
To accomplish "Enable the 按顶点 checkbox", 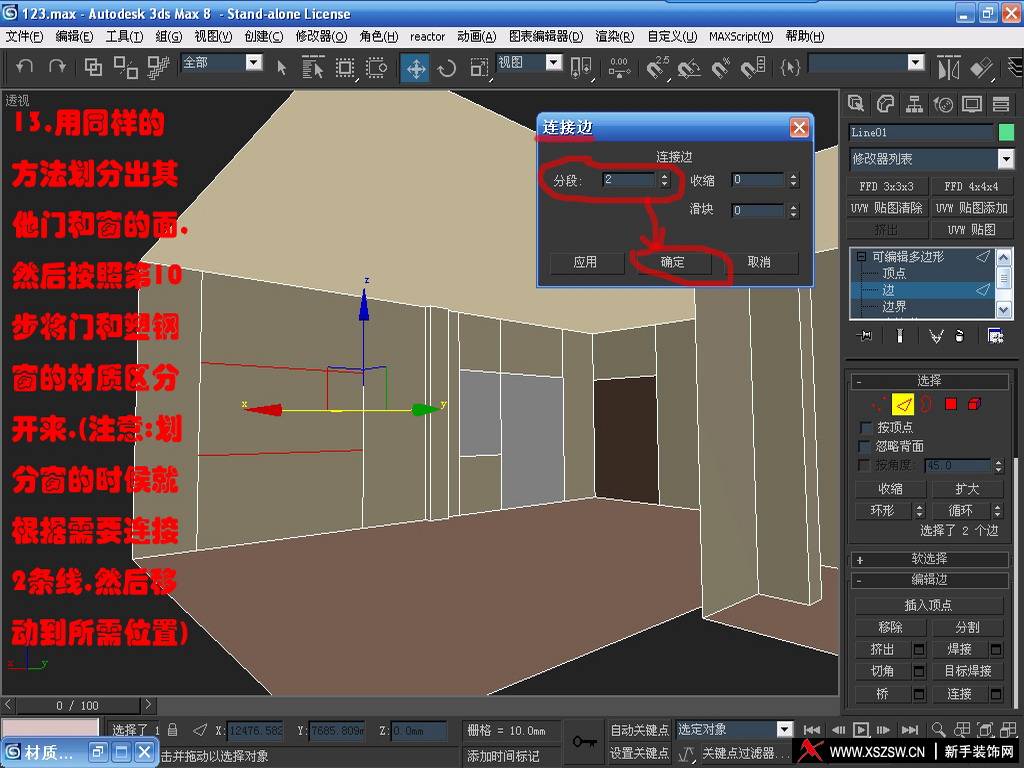I will pyautogui.click(x=866, y=427).
